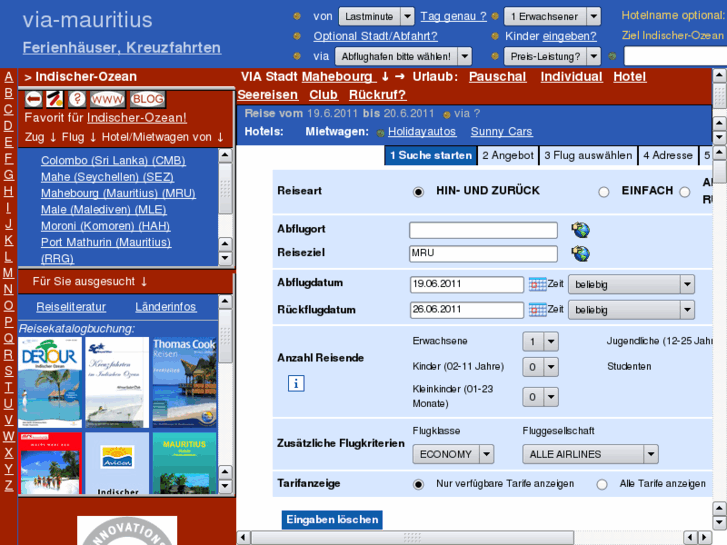
Task: Click the German flag ribbon icon
Action: pyautogui.click(x=55, y=99)
